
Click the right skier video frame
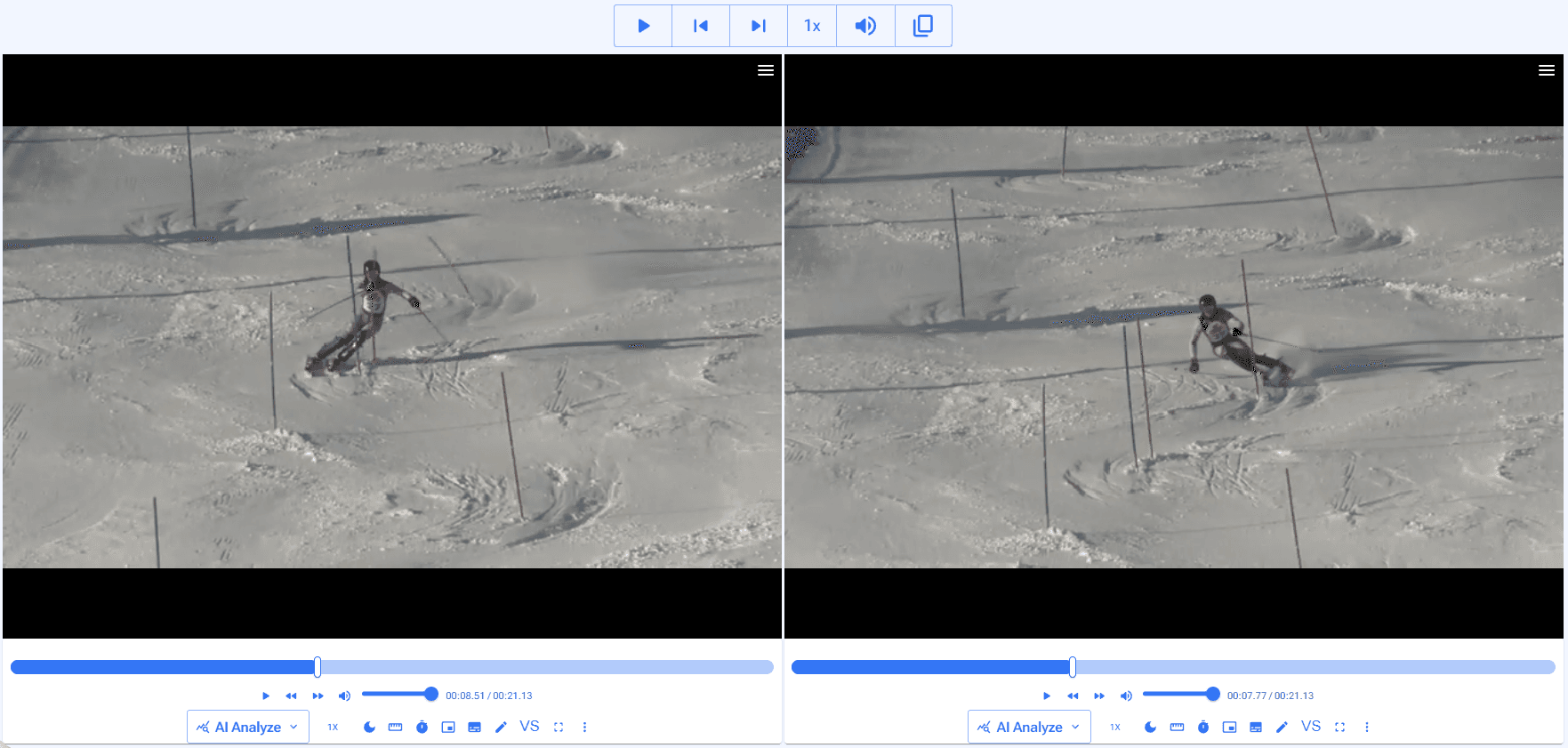tap(1174, 347)
